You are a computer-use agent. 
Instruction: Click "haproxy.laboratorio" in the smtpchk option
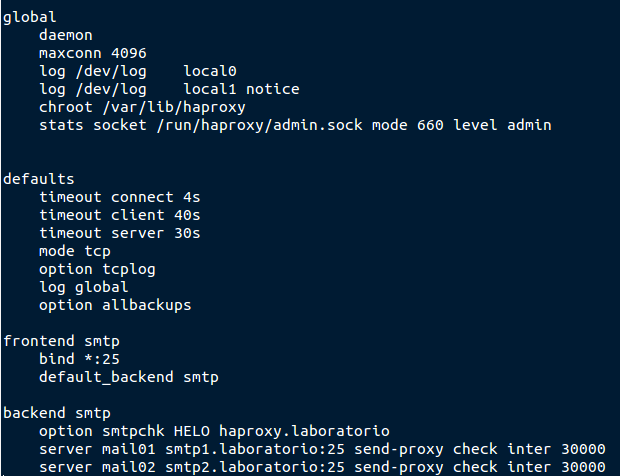point(304,431)
